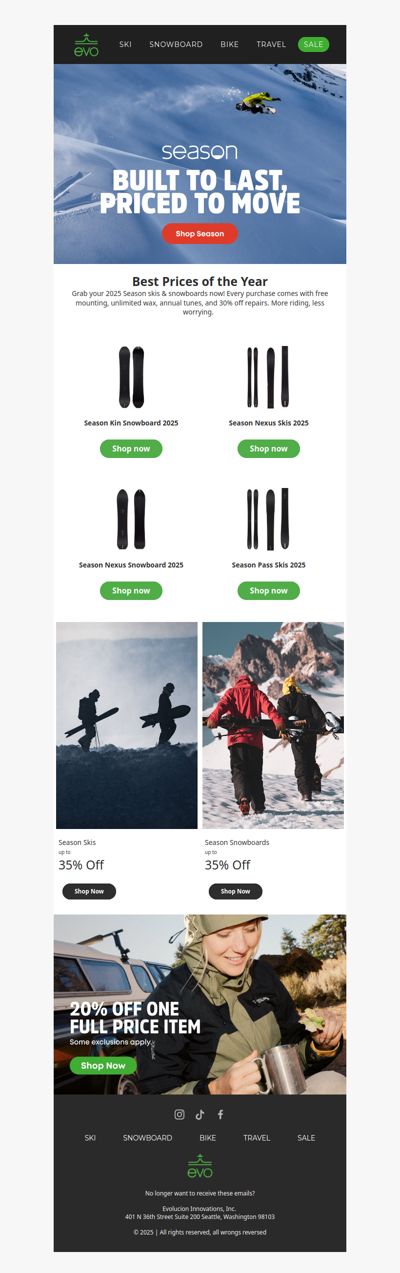This screenshot has height=1273, width=400.
Task: Select the Season Kin Snowboard image
Action: (x=131, y=376)
